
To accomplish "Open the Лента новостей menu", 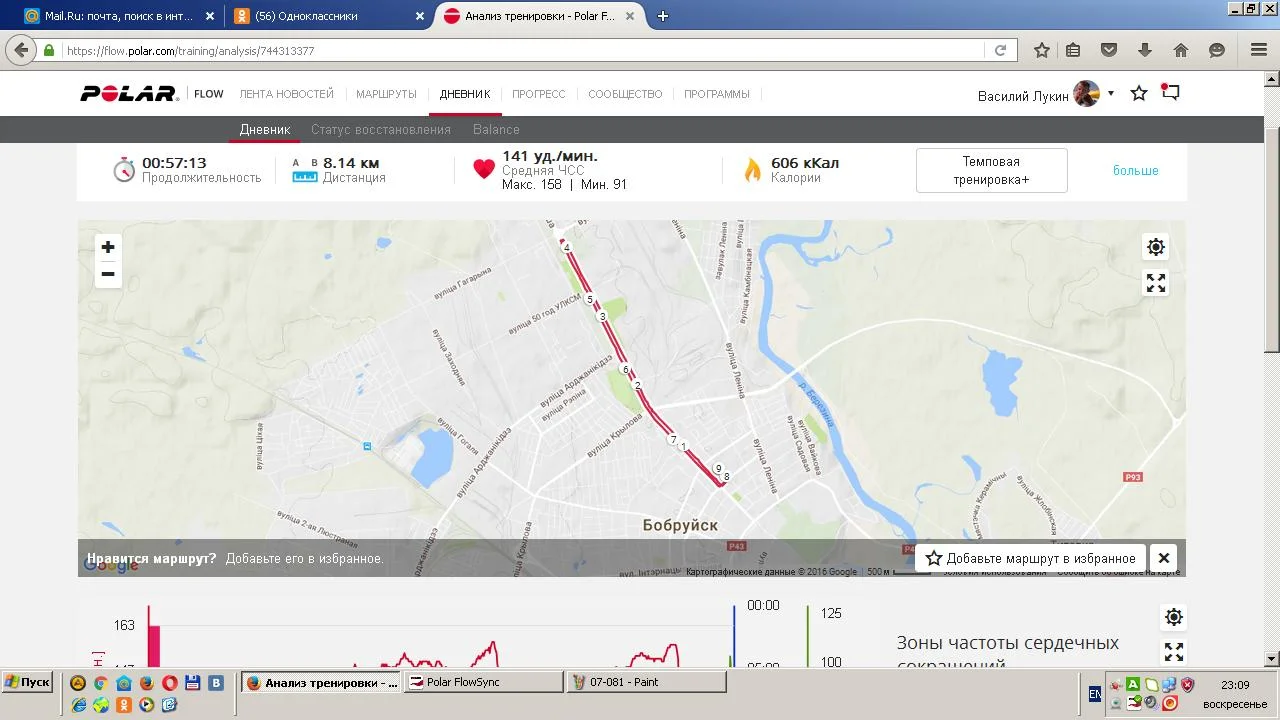I will 286,94.
